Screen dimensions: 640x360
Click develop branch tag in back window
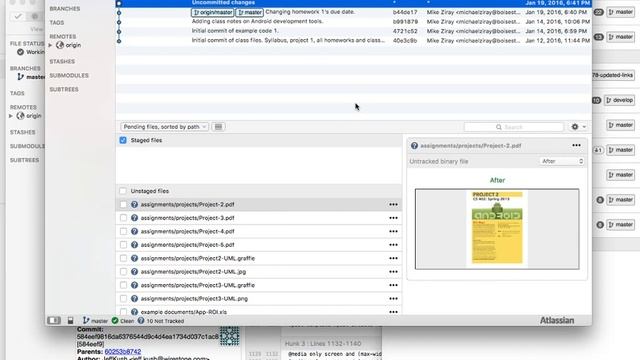tap(620, 100)
